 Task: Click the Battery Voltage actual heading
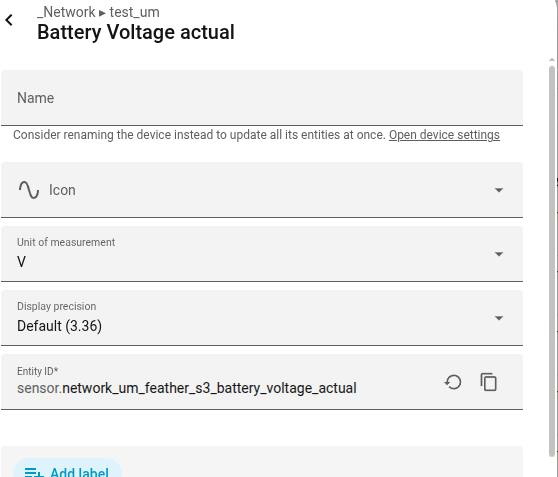[x=136, y=32]
